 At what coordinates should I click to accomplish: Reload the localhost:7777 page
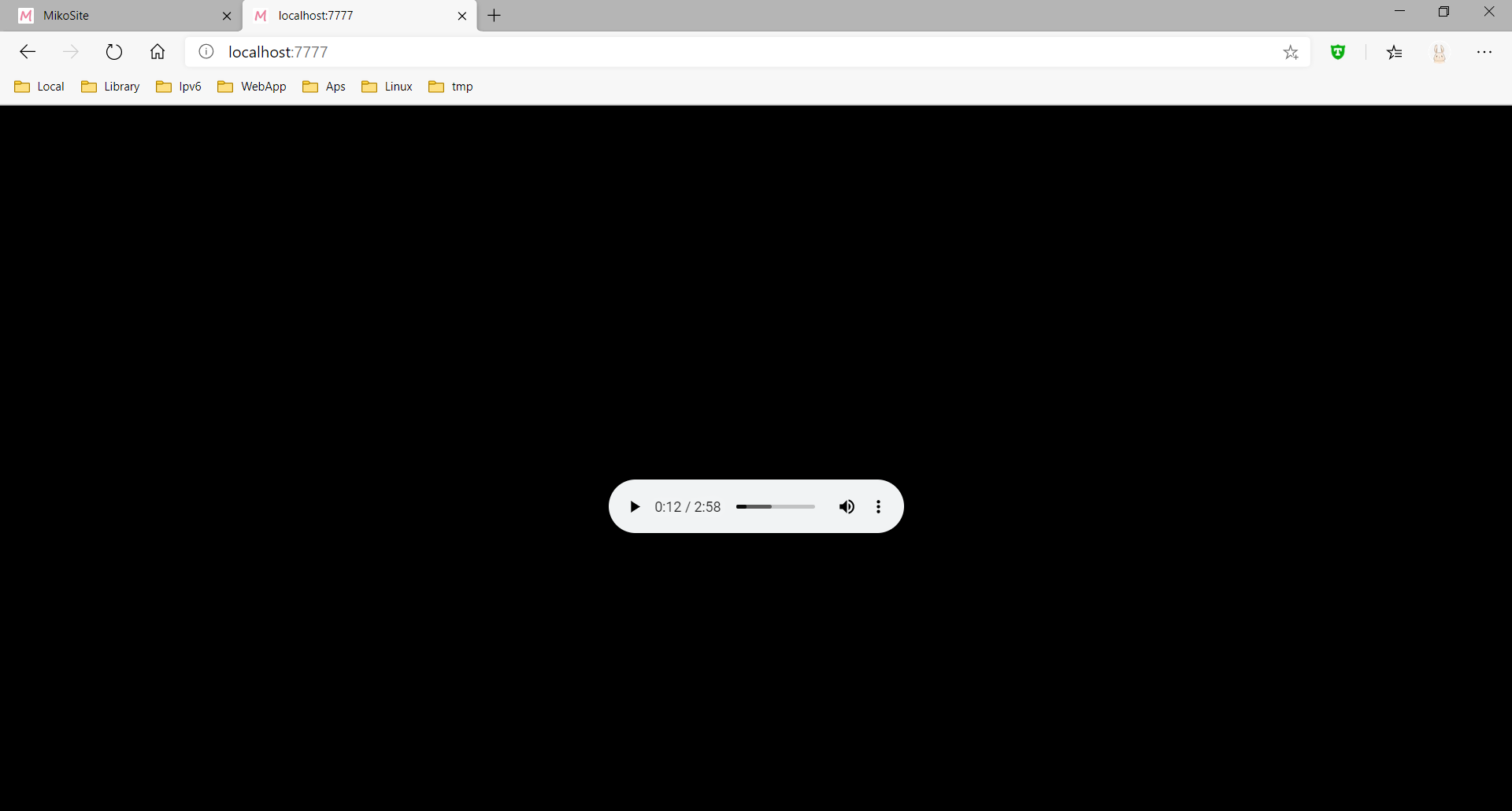pyautogui.click(x=114, y=52)
